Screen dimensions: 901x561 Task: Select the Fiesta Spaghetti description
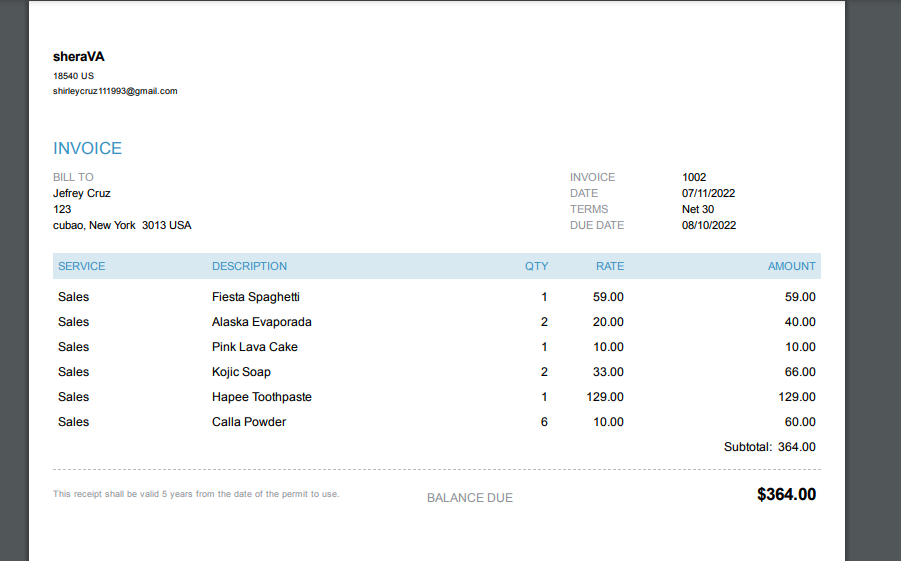(256, 297)
